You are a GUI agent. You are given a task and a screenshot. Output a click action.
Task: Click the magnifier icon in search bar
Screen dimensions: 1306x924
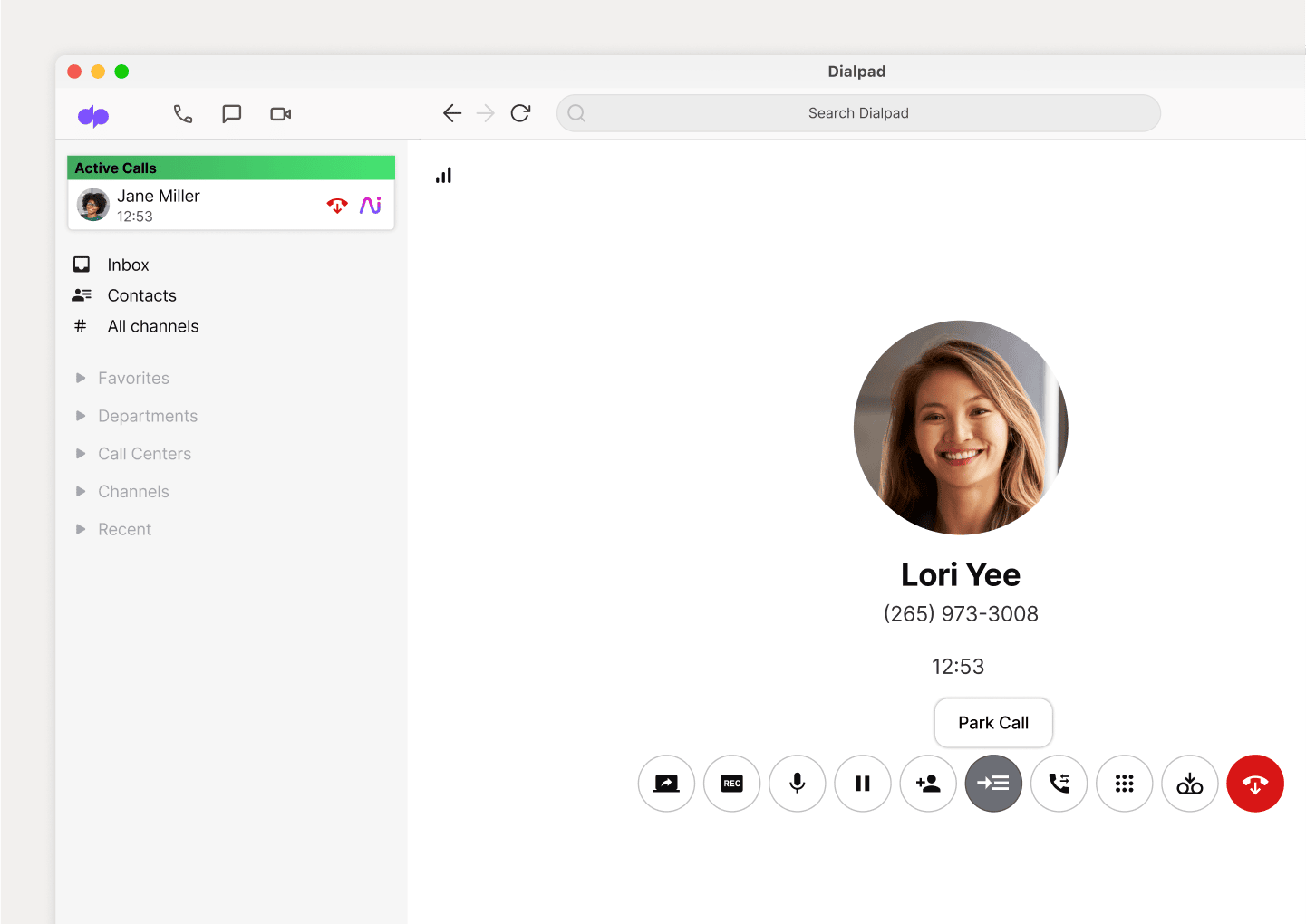coord(576,113)
